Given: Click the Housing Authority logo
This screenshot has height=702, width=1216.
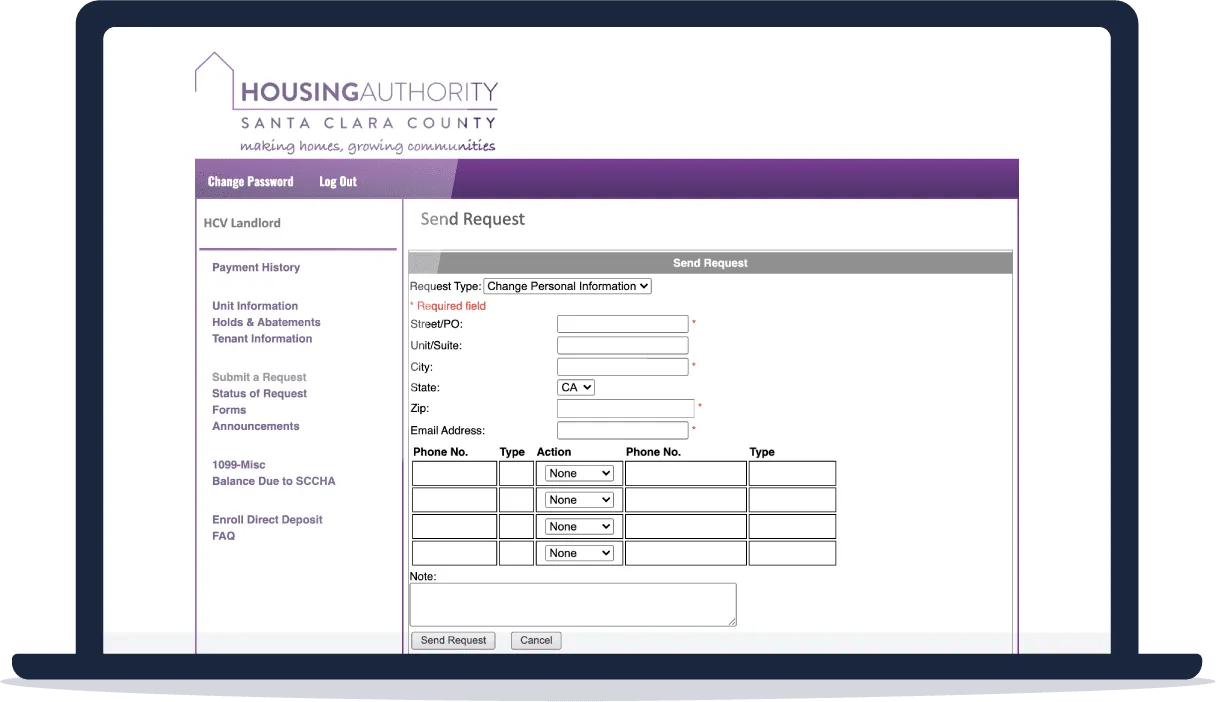Looking at the screenshot, I should tap(346, 104).
